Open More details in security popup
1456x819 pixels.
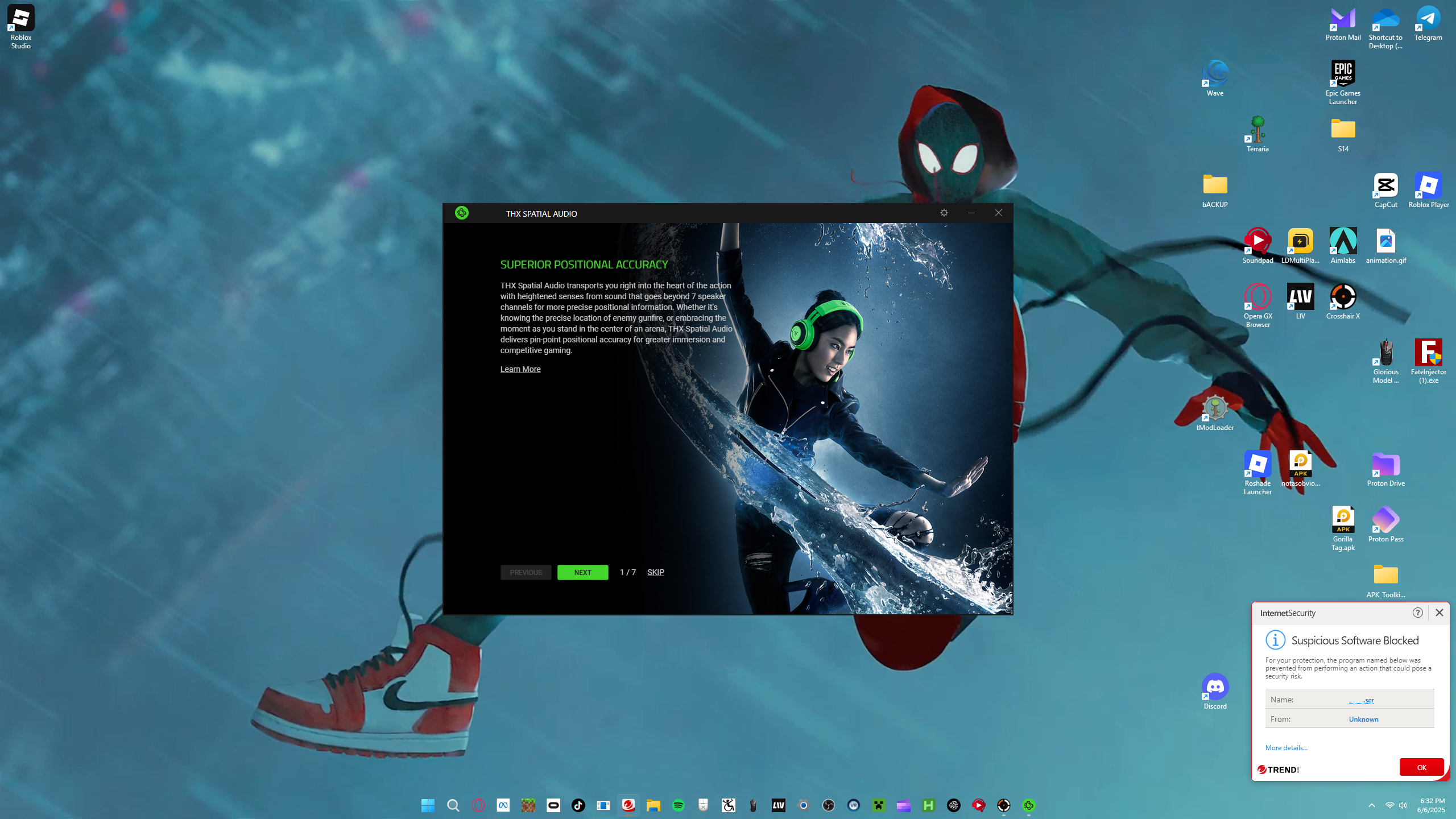[x=1286, y=748]
